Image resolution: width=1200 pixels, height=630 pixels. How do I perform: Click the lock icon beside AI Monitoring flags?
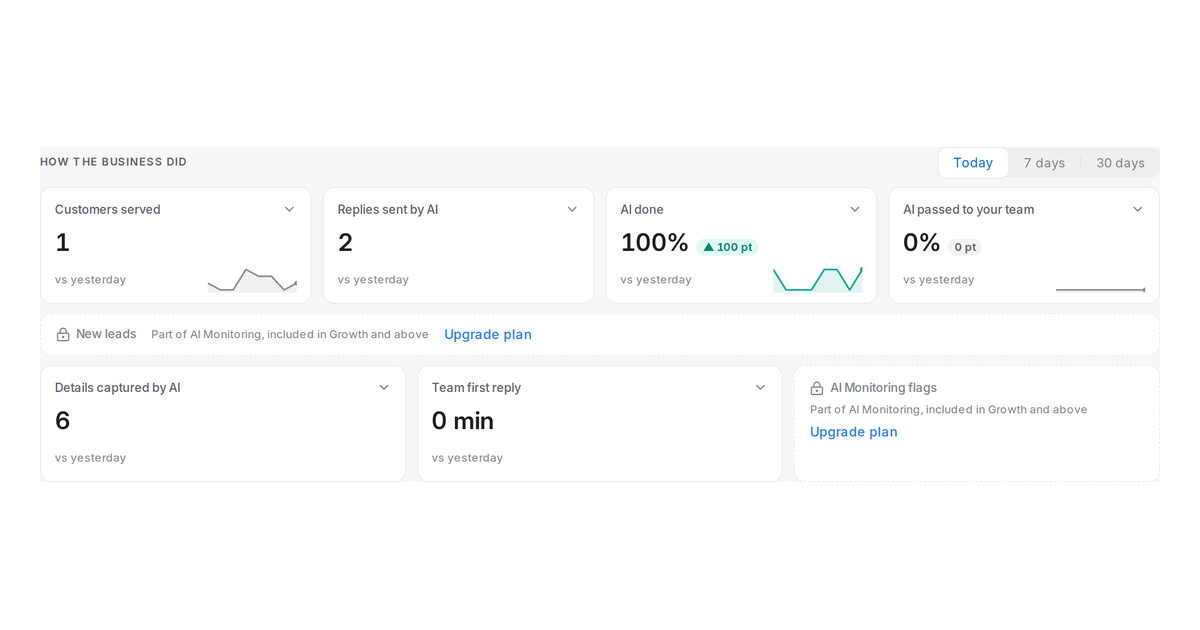click(817, 388)
